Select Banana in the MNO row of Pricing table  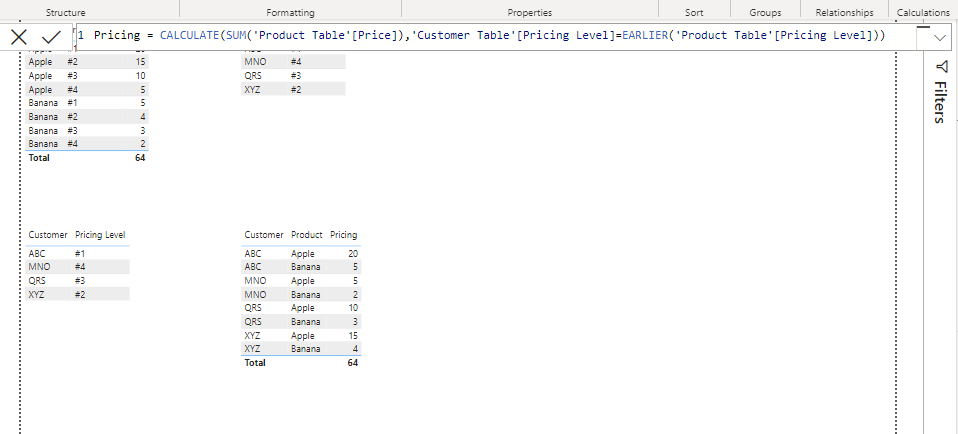[305, 294]
